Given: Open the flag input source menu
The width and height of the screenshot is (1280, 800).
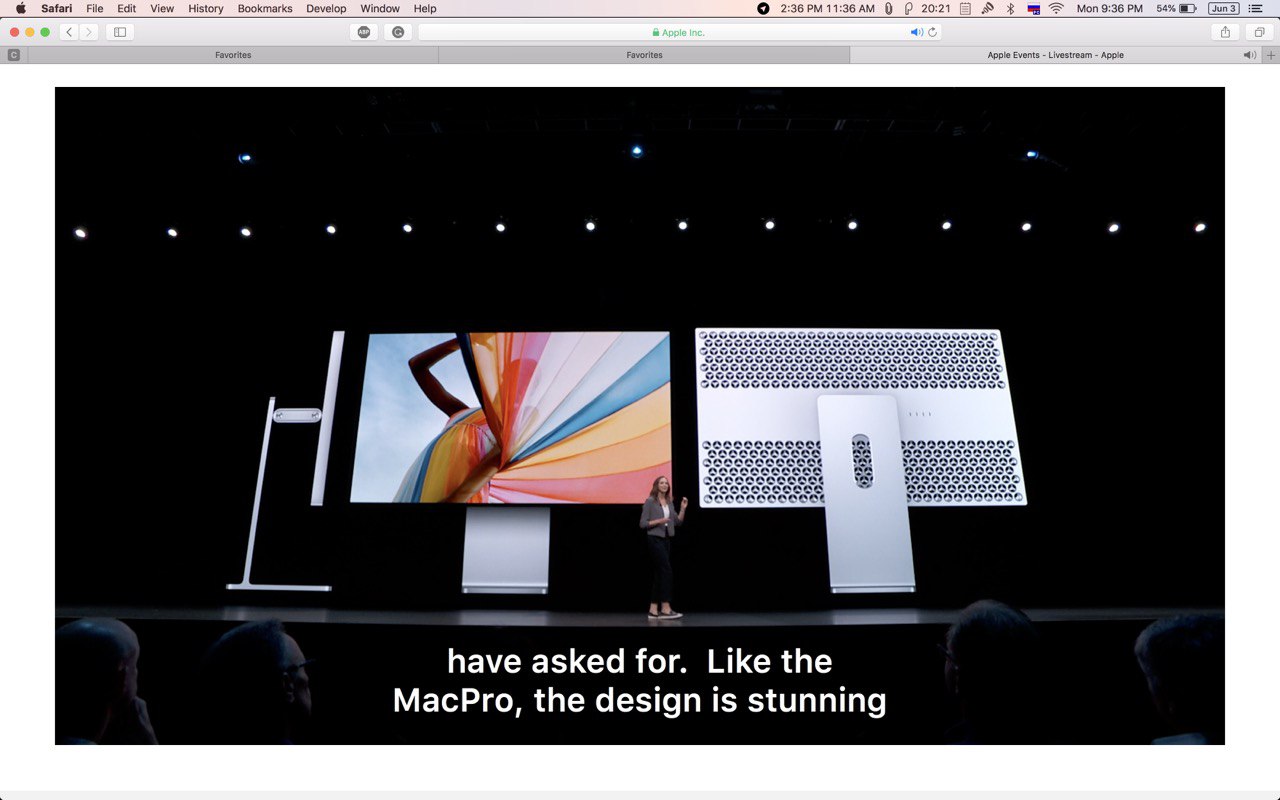Looking at the screenshot, I should point(1034,8).
